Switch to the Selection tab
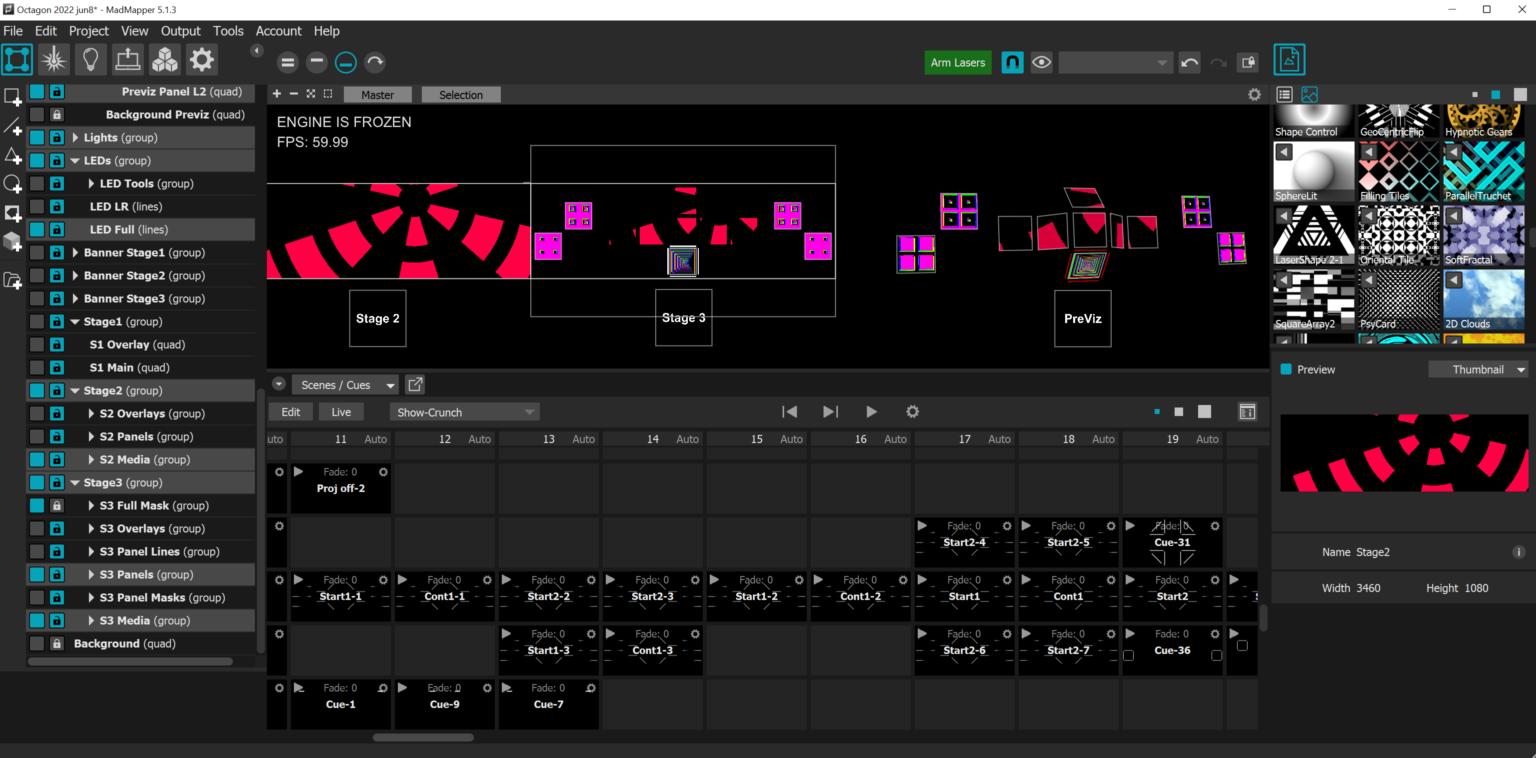 461,95
